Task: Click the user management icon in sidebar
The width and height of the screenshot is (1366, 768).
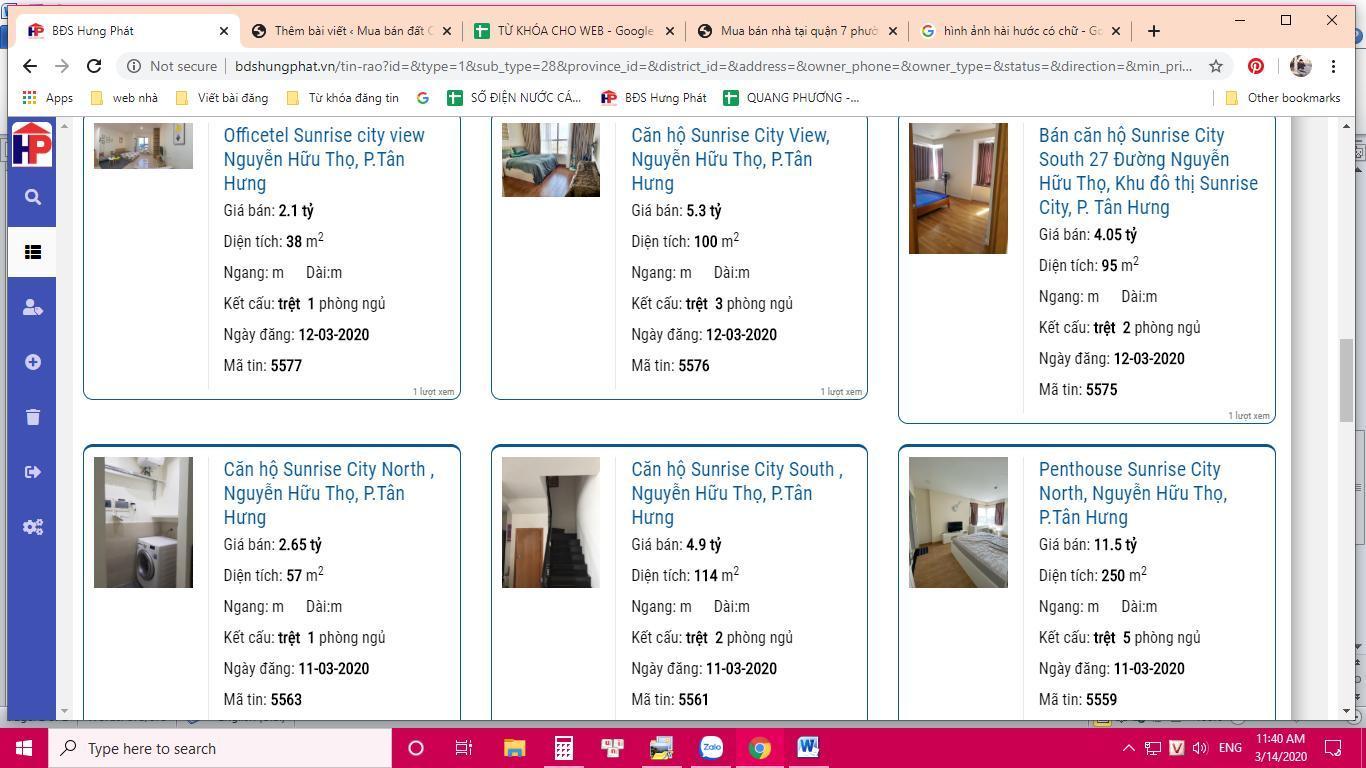Action: 32,307
